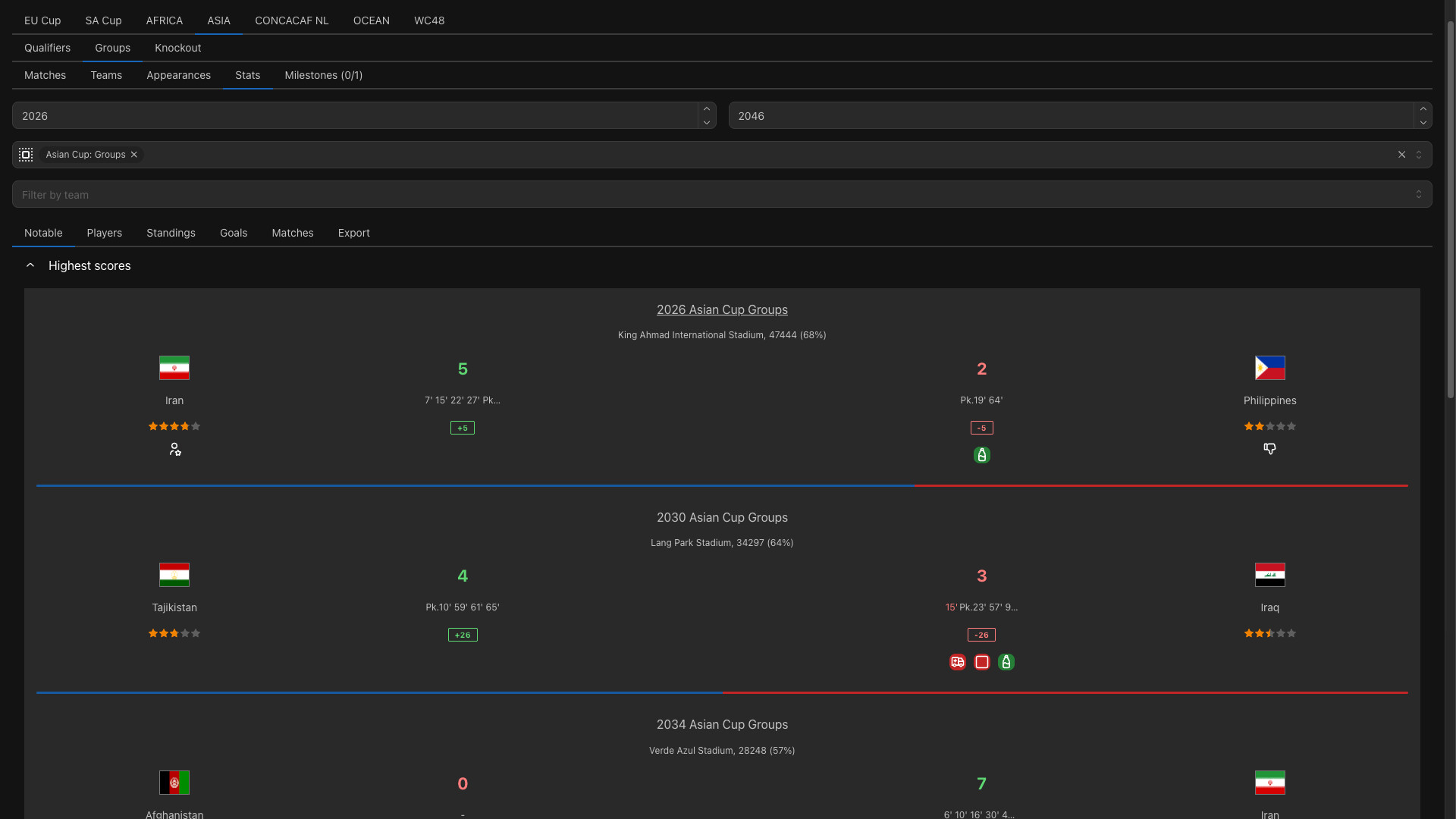Click the +5 rating badge for Iran
Image resolution: width=1456 pixels, height=819 pixels.
pos(463,428)
